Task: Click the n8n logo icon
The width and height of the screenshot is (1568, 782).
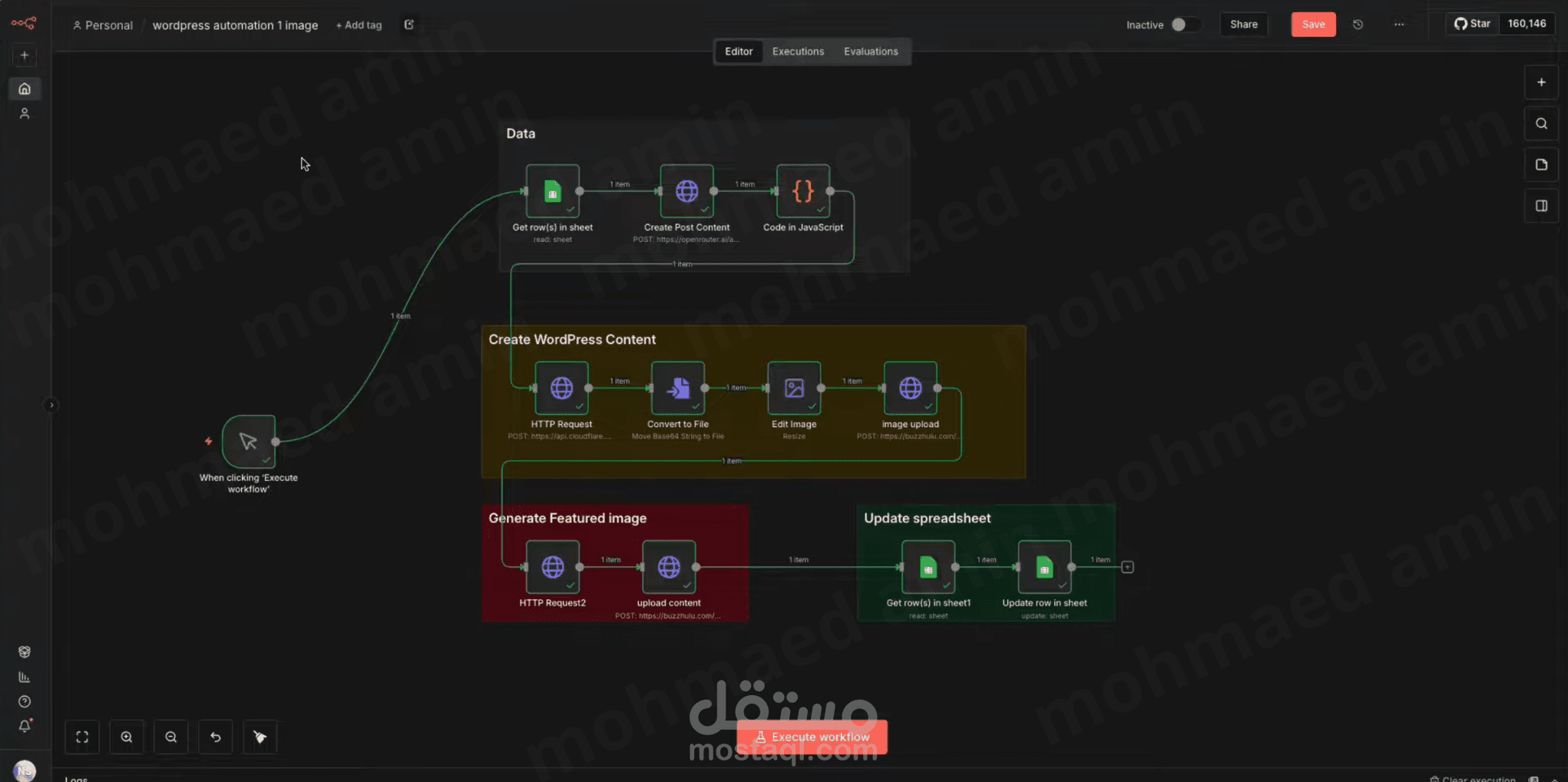Action: point(24,23)
